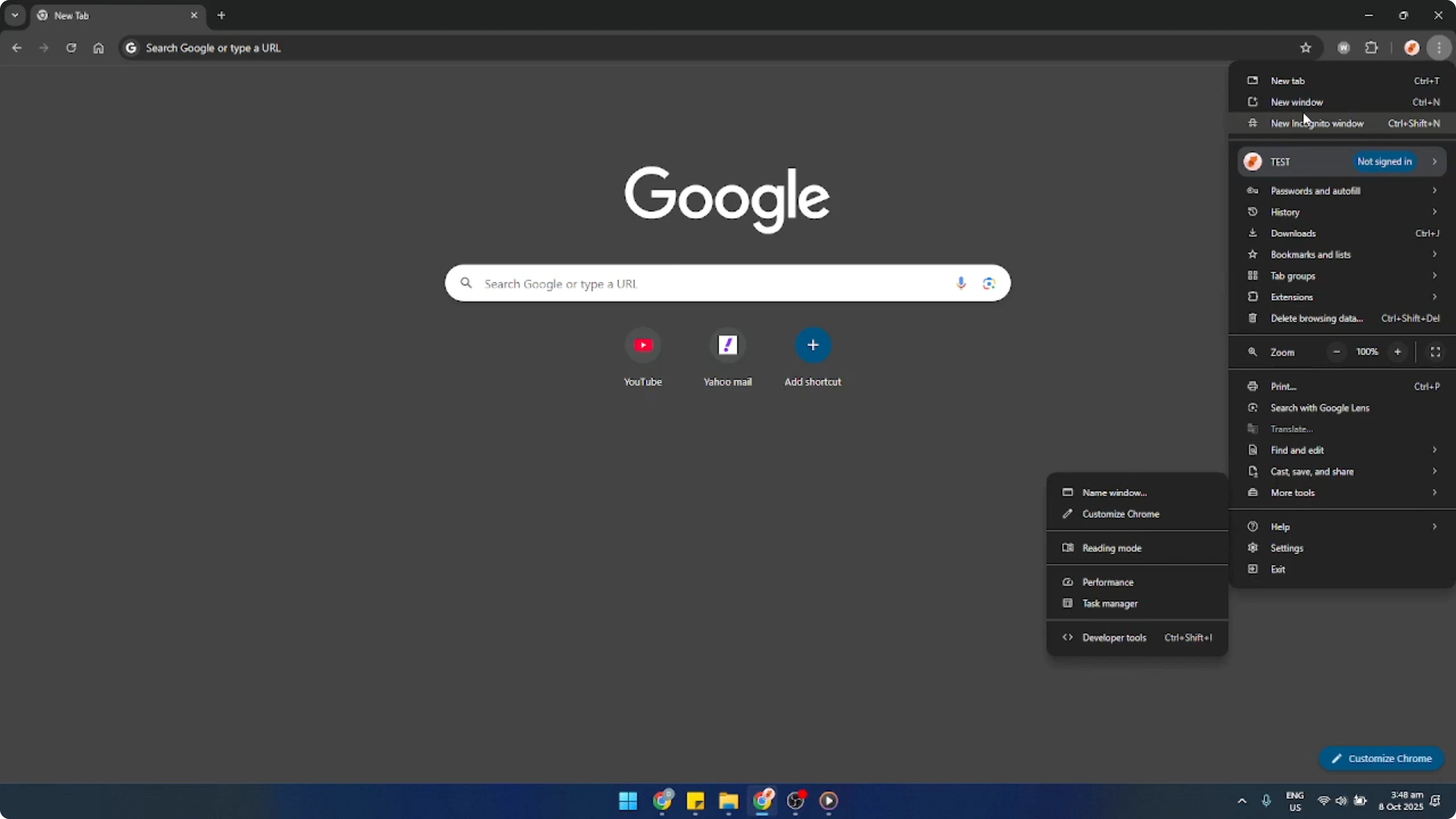Open More tools menu item
The width and height of the screenshot is (1456, 819).
(x=1342, y=493)
